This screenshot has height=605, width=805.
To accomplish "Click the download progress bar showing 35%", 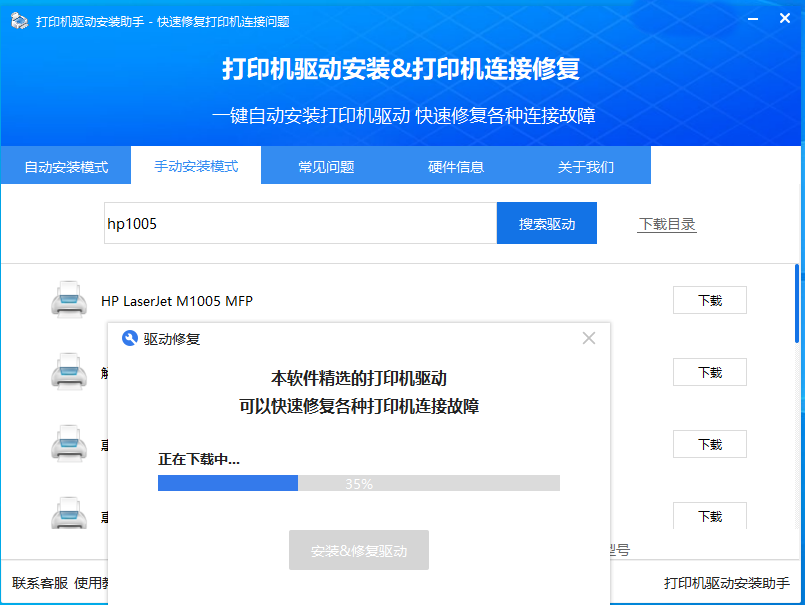I will point(358,483).
